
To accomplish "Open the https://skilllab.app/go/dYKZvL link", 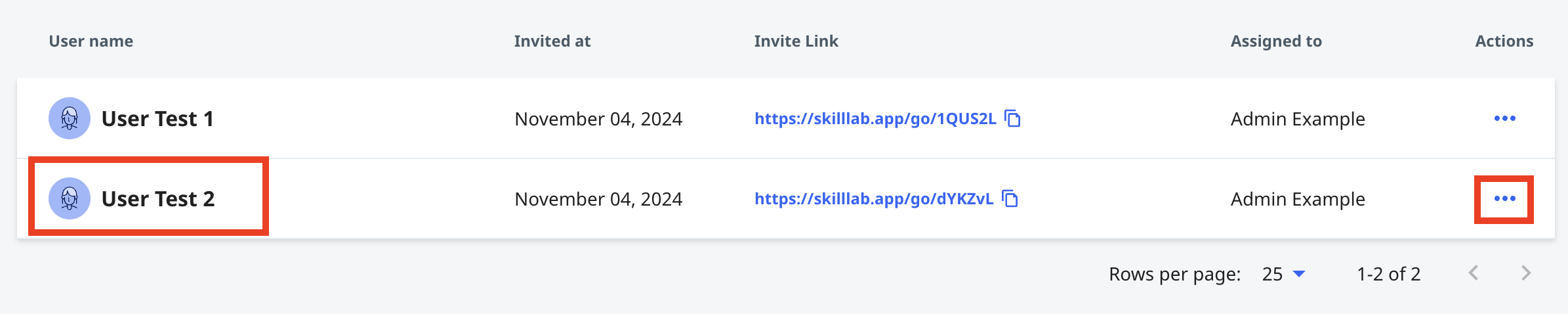I will tap(874, 199).
